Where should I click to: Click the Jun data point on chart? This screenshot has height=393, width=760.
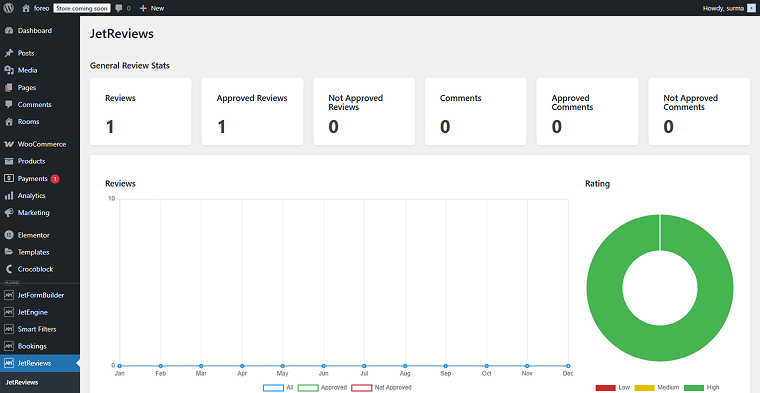pos(323,366)
